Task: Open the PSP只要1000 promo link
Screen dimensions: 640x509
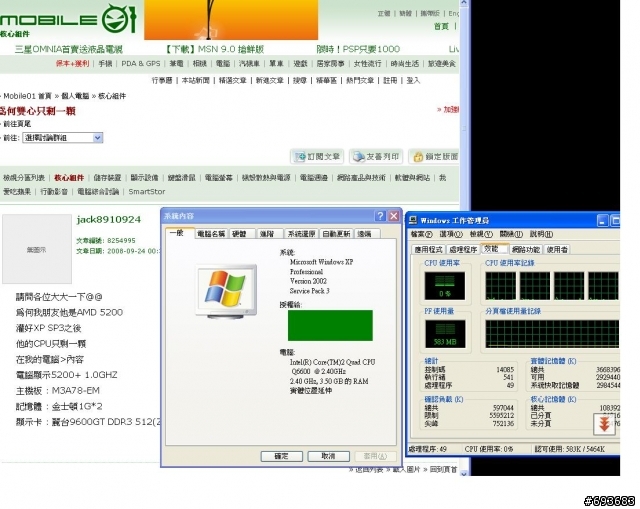Action: pos(358,49)
